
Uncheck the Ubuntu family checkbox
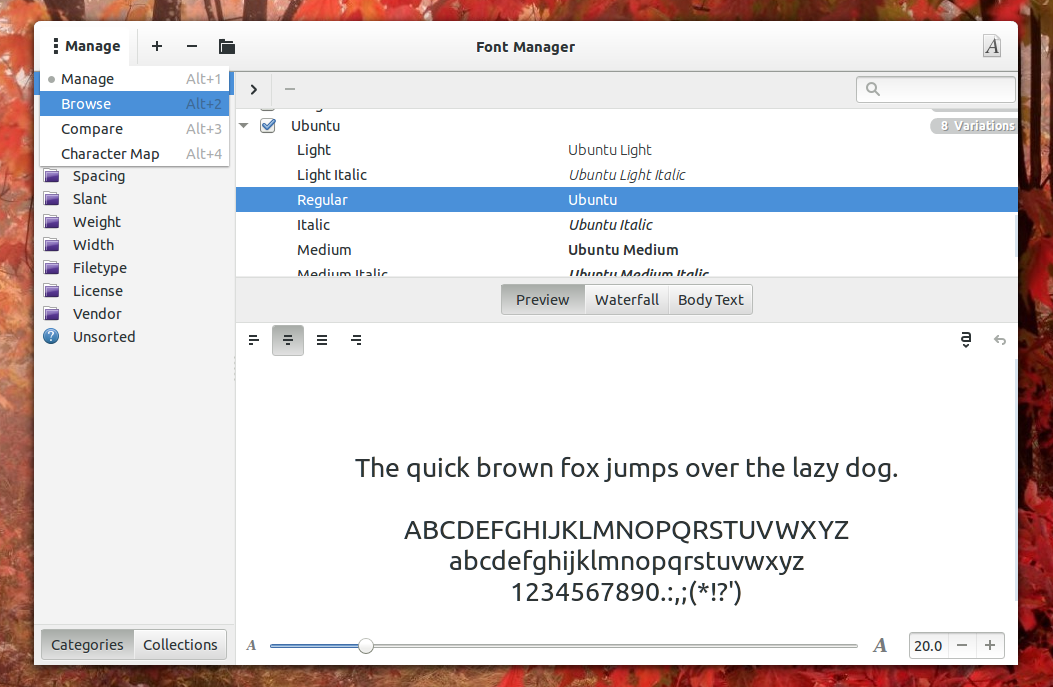[x=268, y=126]
